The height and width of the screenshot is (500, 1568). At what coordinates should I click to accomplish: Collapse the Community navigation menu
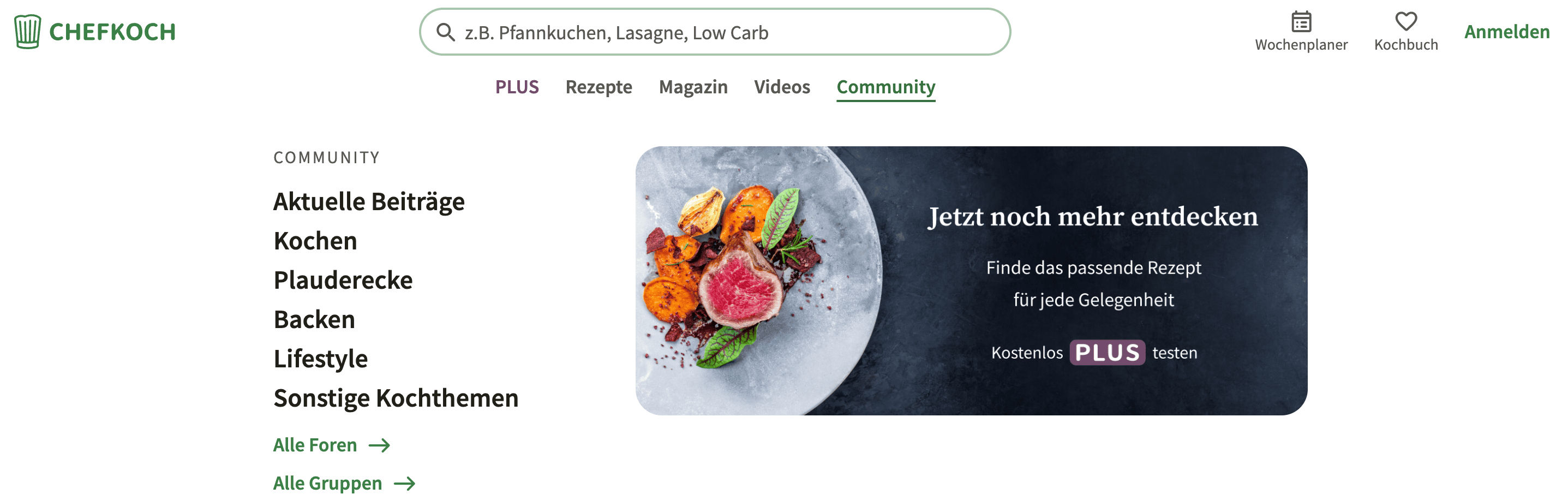point(886,87)
